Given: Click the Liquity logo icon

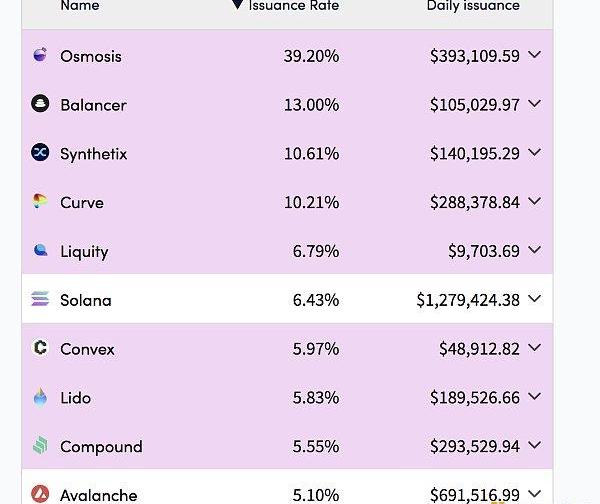Looking at the screenshot, I should (40, 250).
